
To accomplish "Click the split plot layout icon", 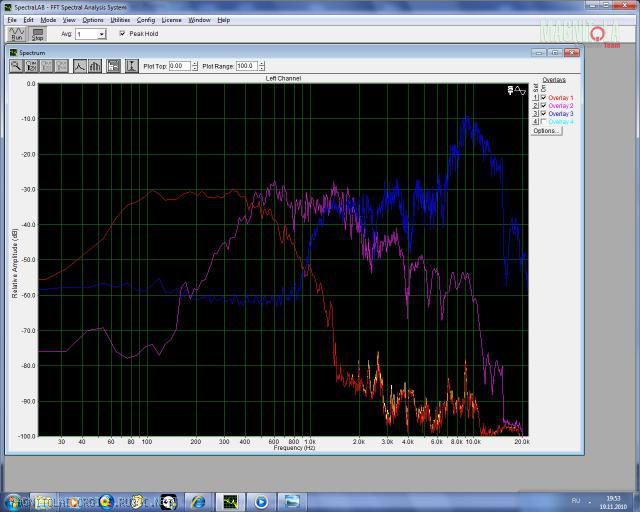I will pyautogui.click(x=113, y=66).
